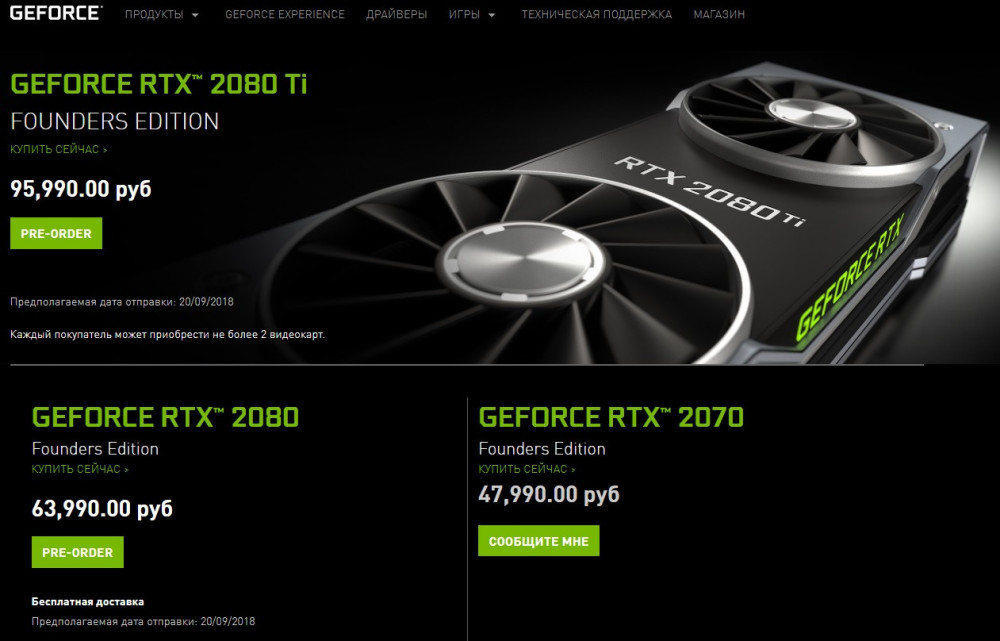Open the GeForce Experience menu item

[285, 14]
